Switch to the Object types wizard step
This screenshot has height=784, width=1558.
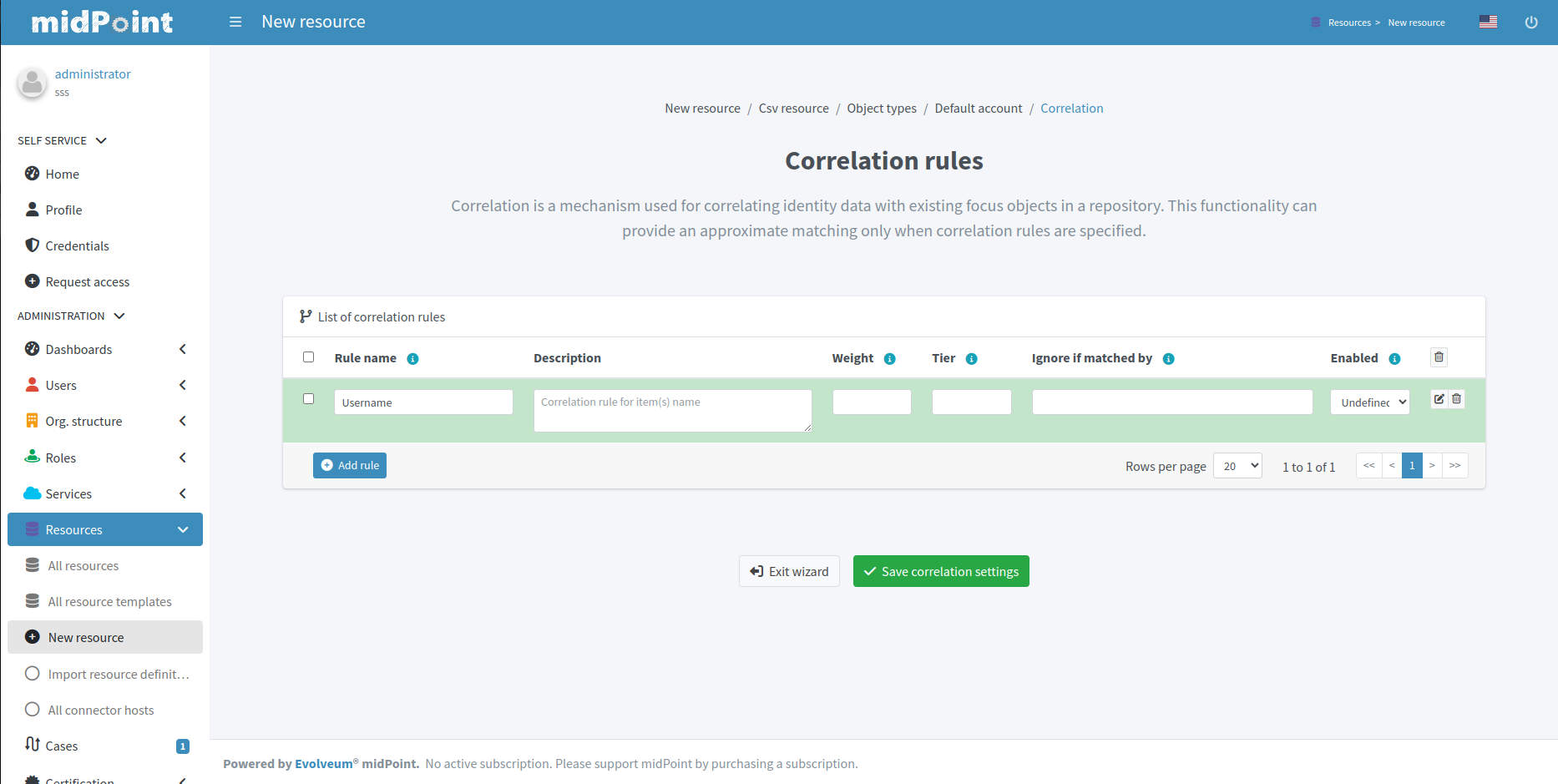click(881, 108)
